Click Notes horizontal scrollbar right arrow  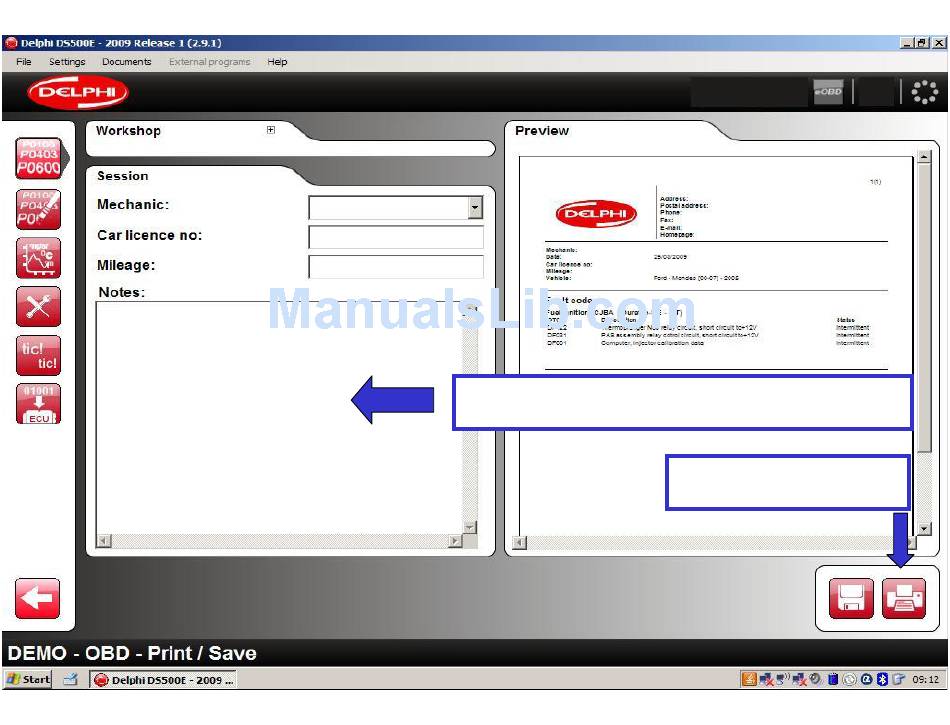coord(455,540)
